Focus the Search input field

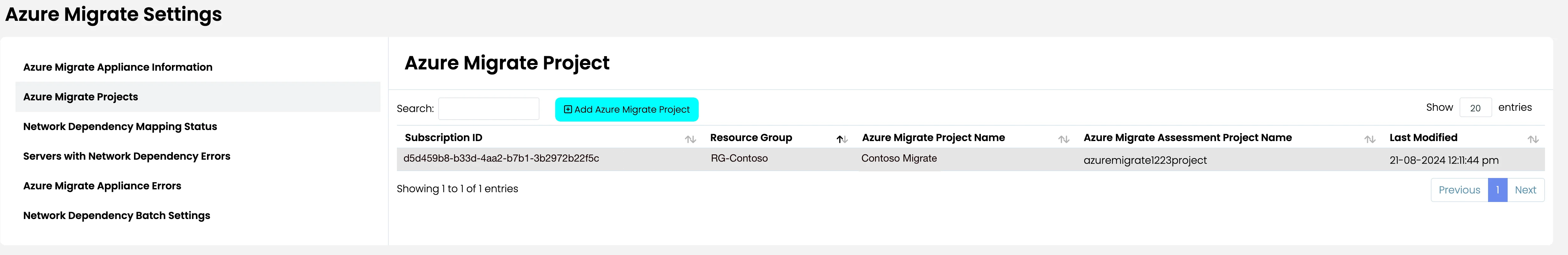click(x=489, y=108)
